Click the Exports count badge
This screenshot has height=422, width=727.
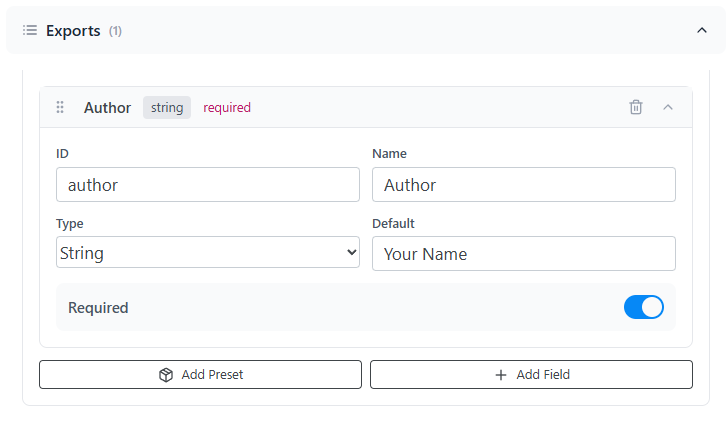coord(115,31)
